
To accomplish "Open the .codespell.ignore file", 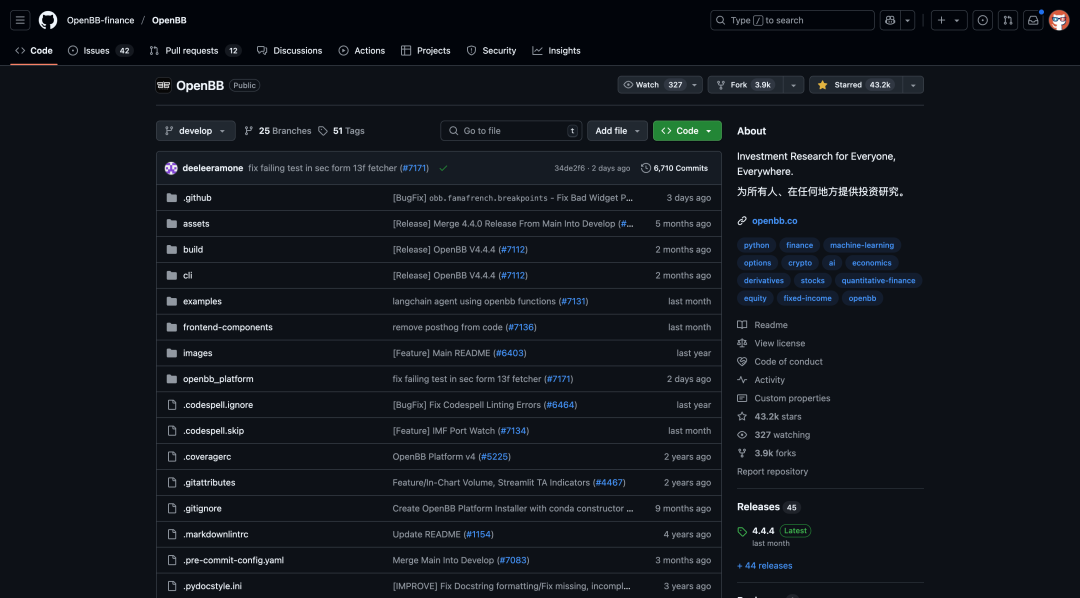I will point(218,405).
